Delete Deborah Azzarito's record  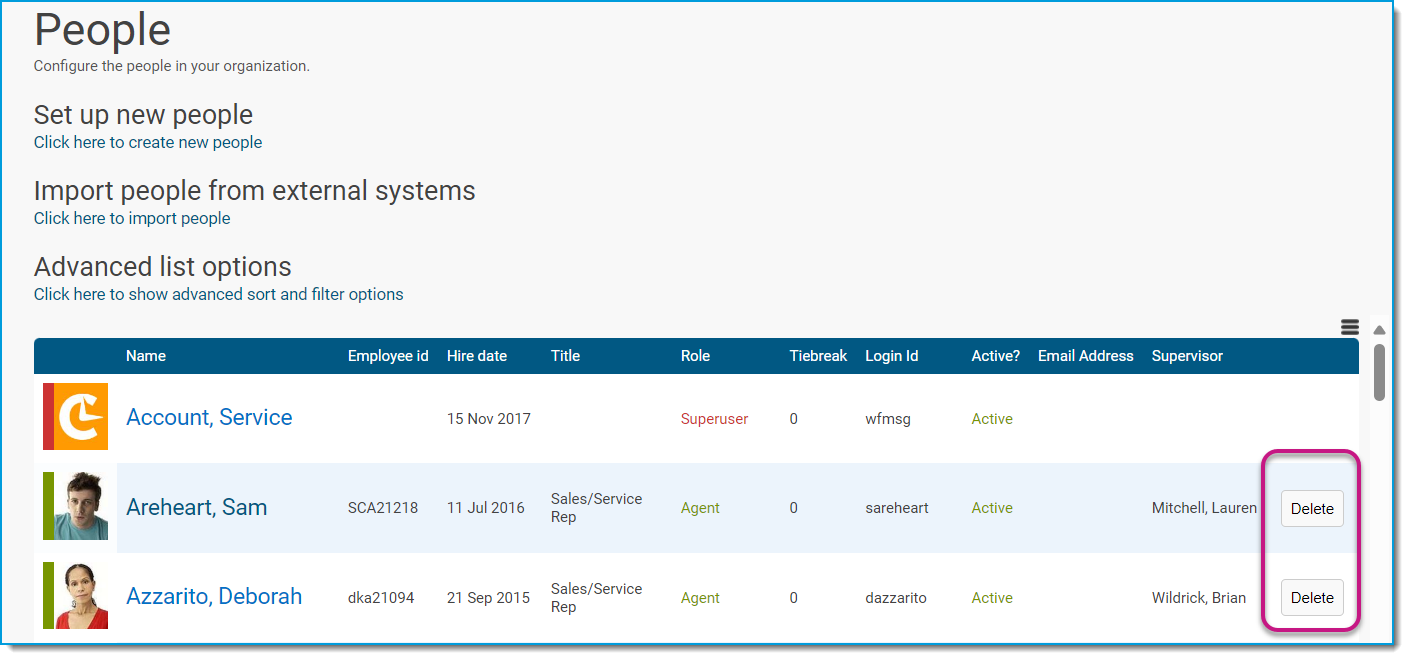click(1312, 598)
